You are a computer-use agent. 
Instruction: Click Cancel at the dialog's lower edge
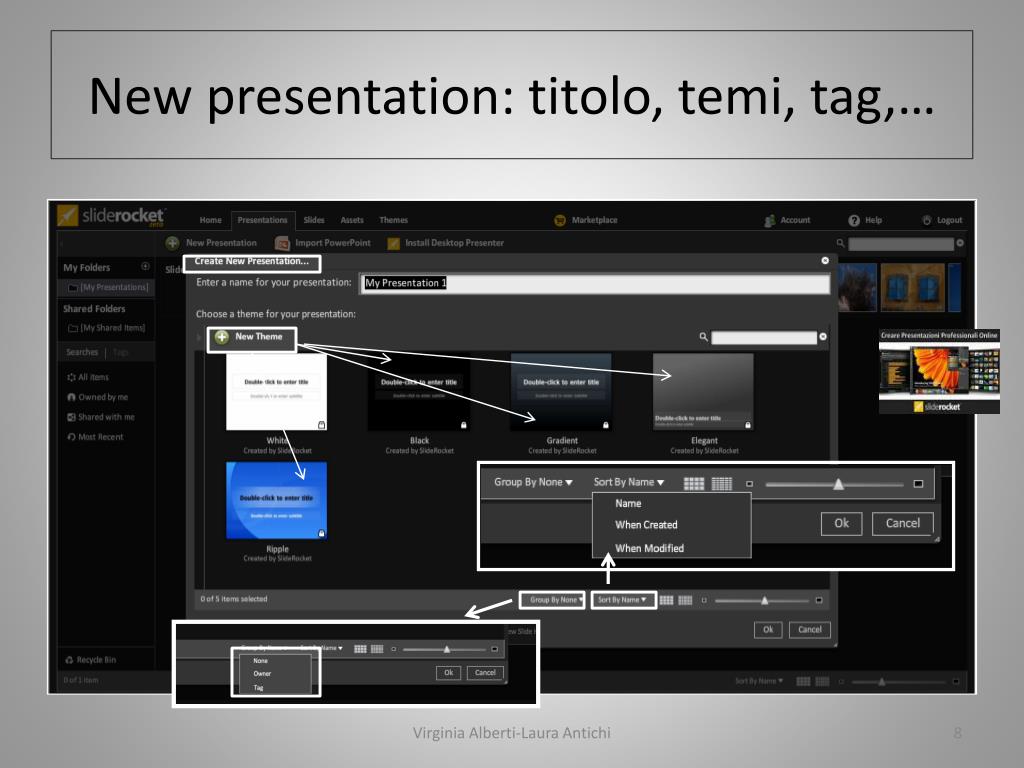coord(810,630)
